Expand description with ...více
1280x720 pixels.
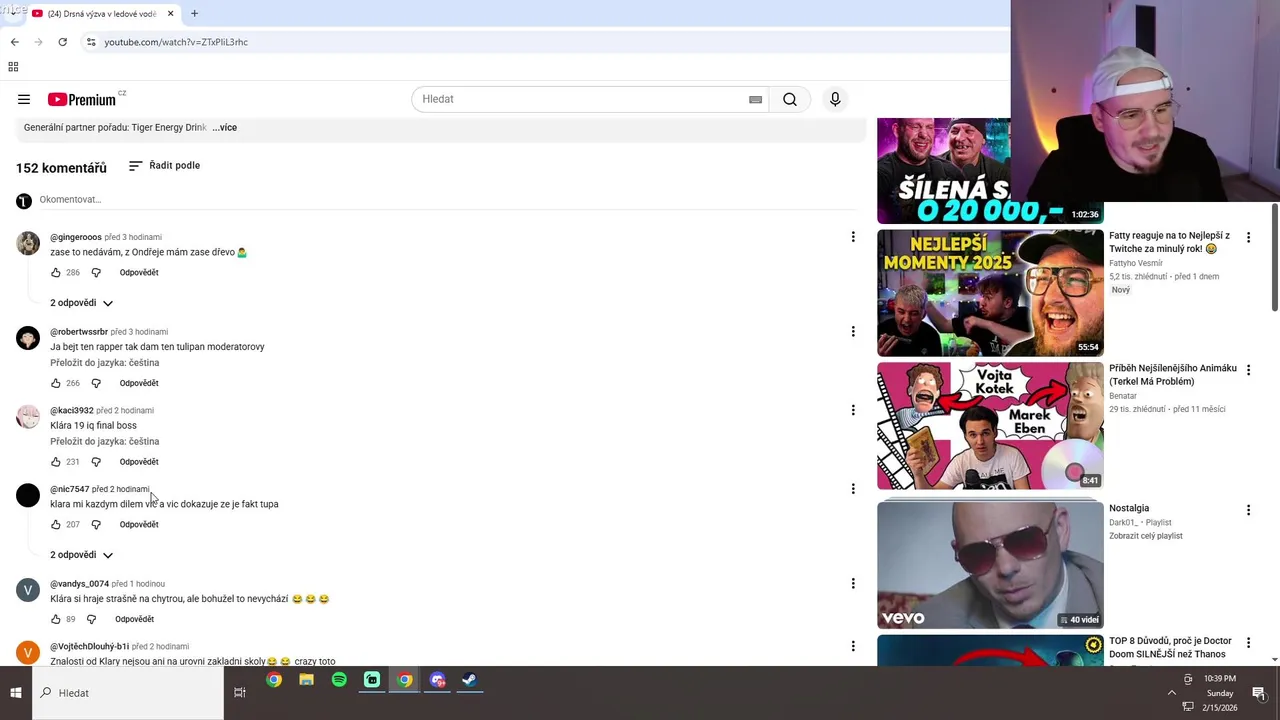[x=224, y=127]
